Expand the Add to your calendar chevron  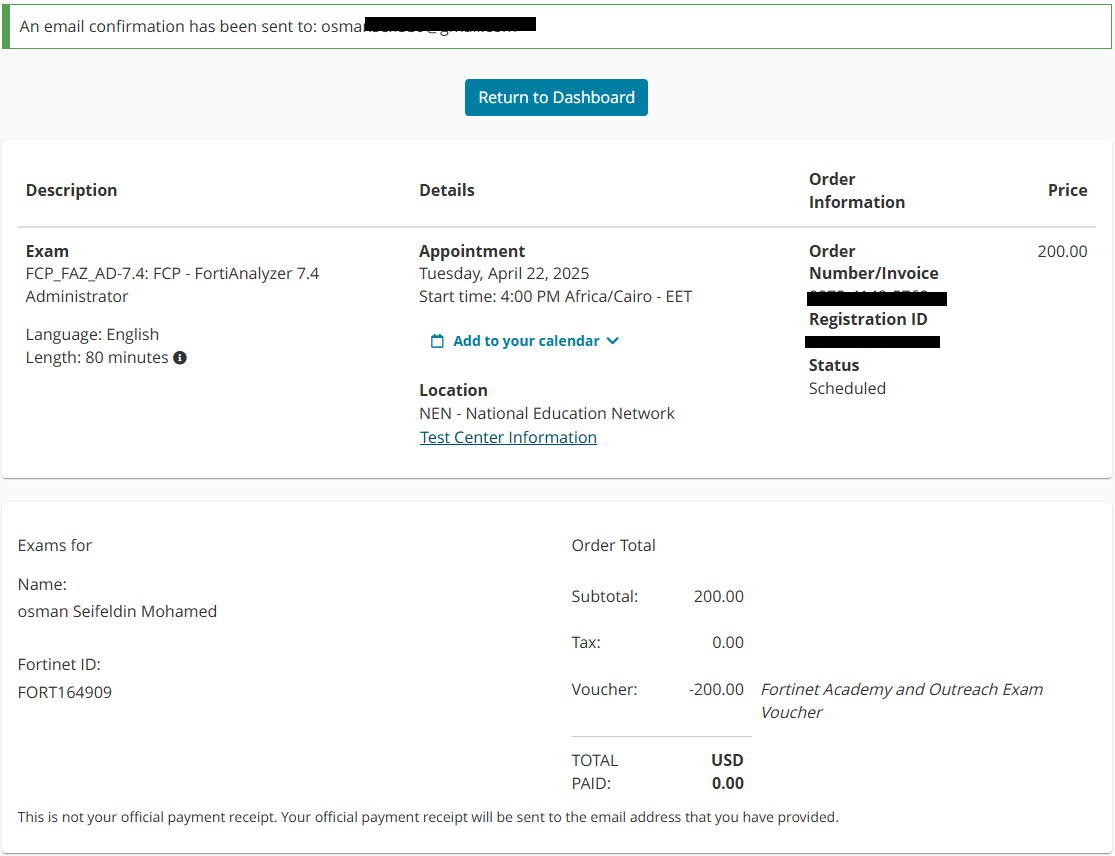pyautogui.click(x=613, y=341)
